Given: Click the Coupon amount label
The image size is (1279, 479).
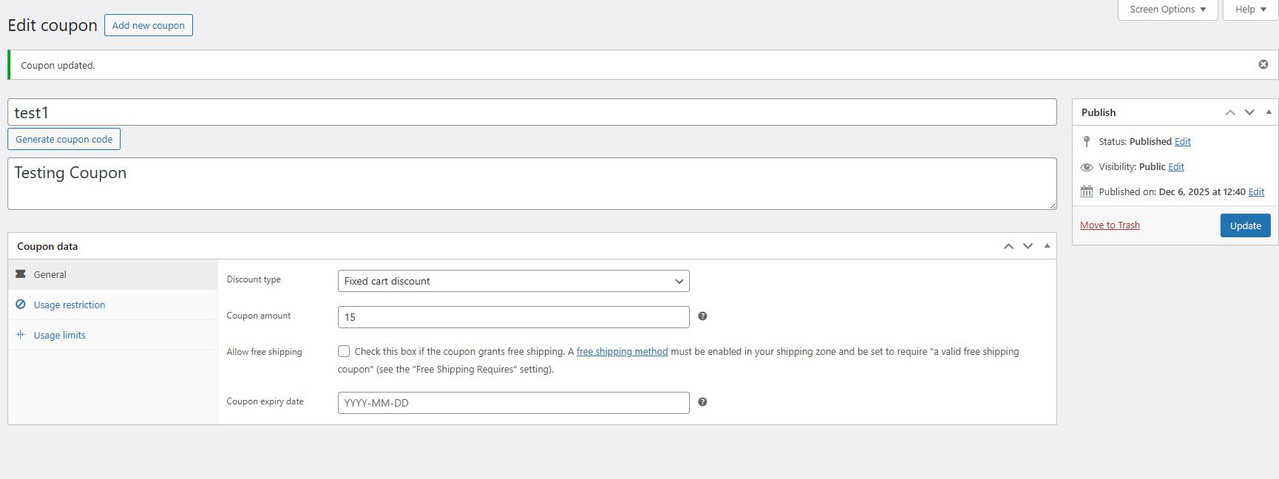Looking at the screenshot, I should pos(259,316).
